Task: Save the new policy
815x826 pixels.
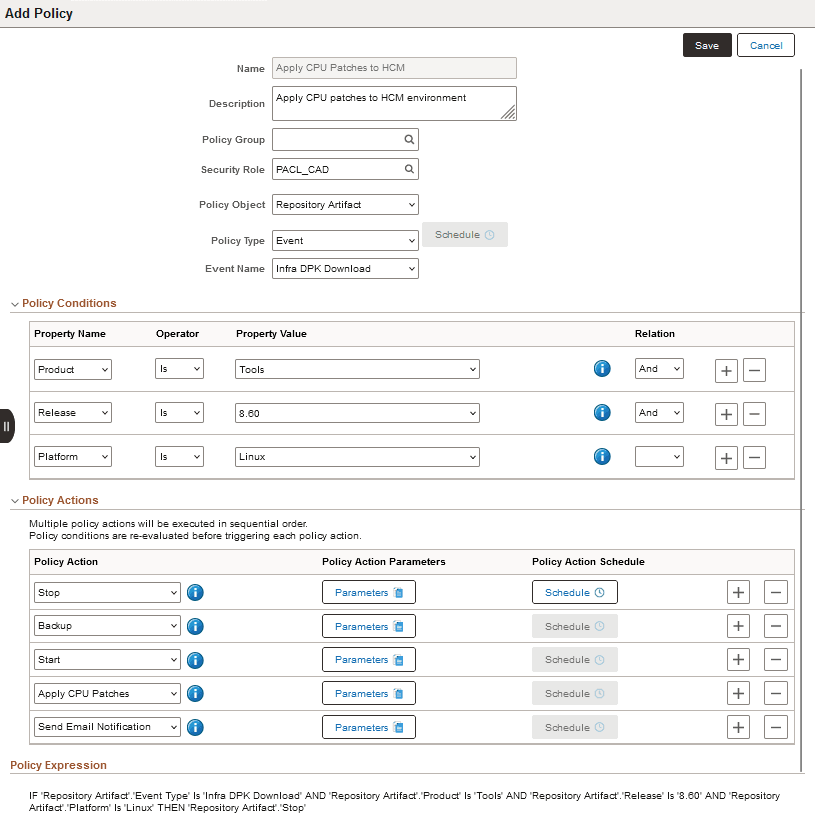Action: pyautogui.click(x=707, y=45)
